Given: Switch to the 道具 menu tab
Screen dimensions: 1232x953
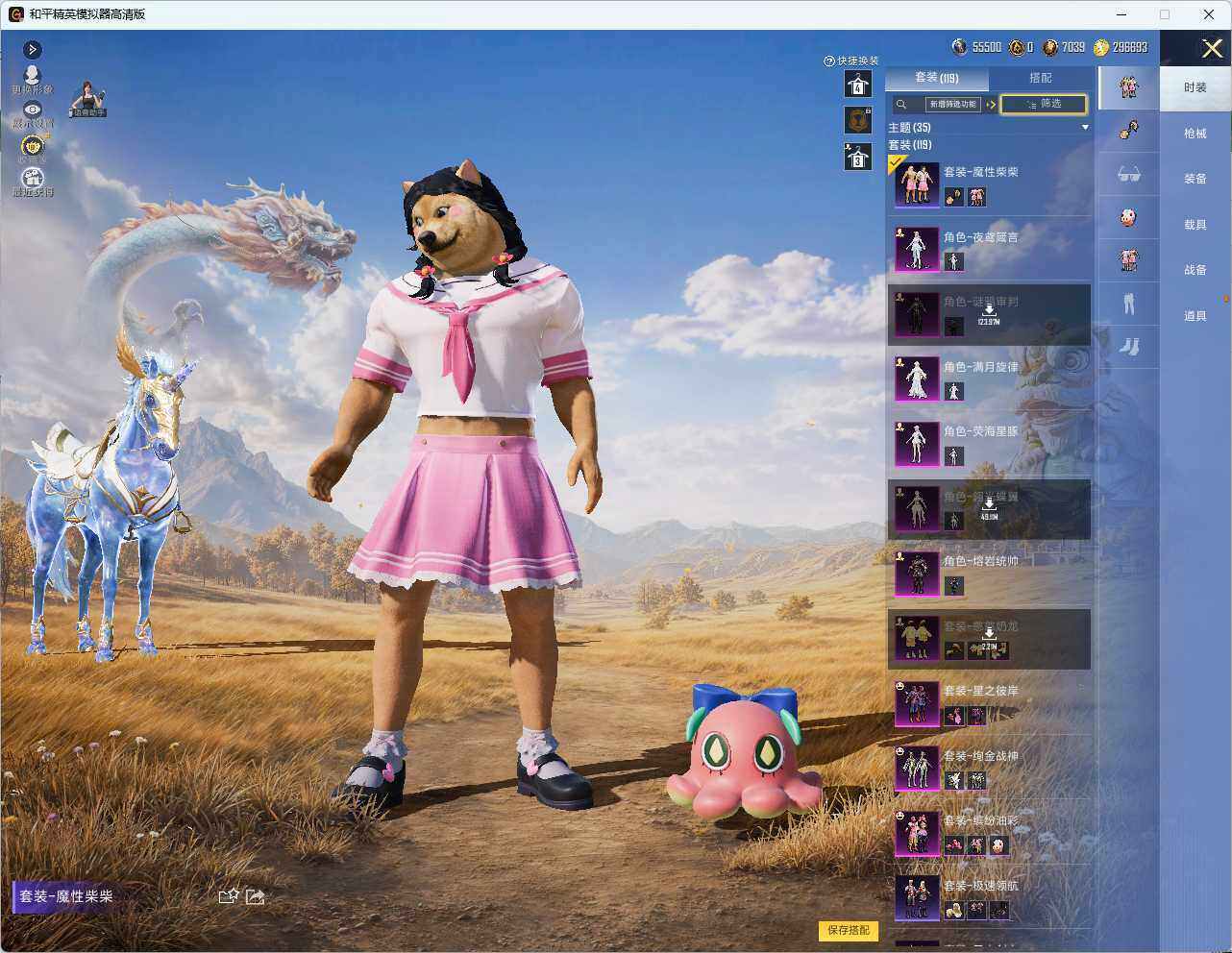Looking at the screenshot, I should point(1195,316).
